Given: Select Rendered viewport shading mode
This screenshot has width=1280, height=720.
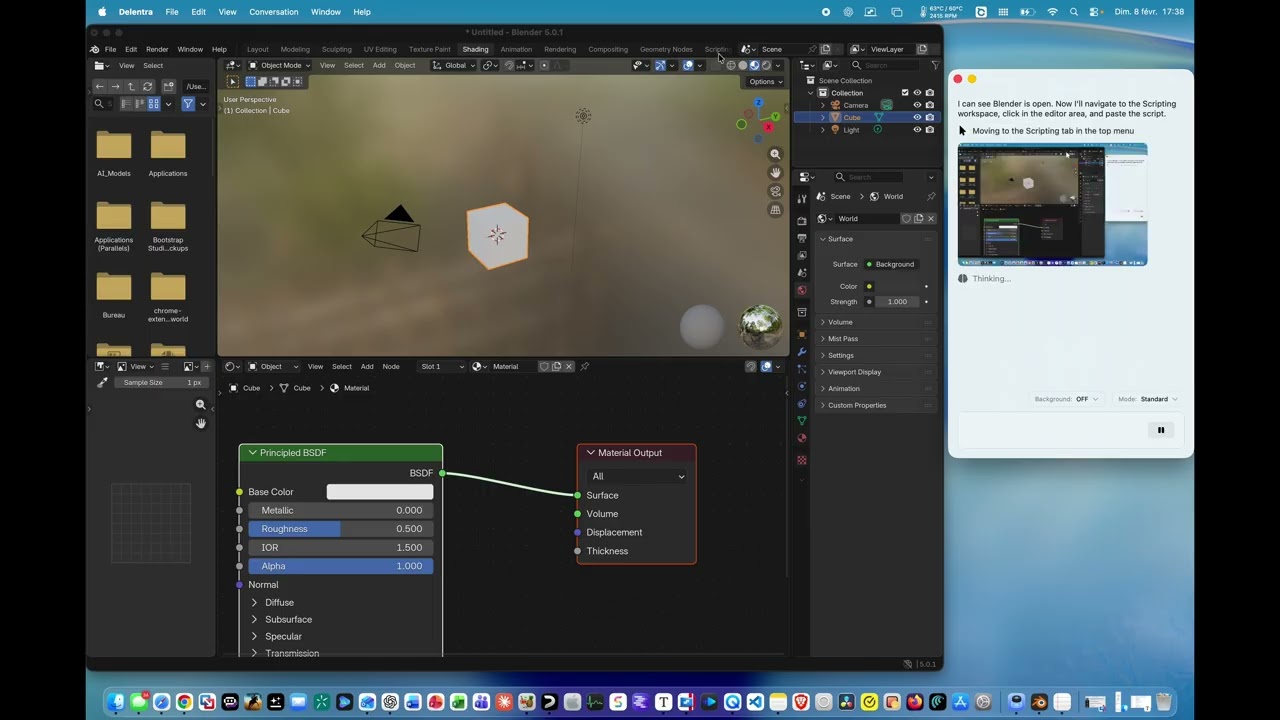Looking at the screenshot, I should point(766,65).
